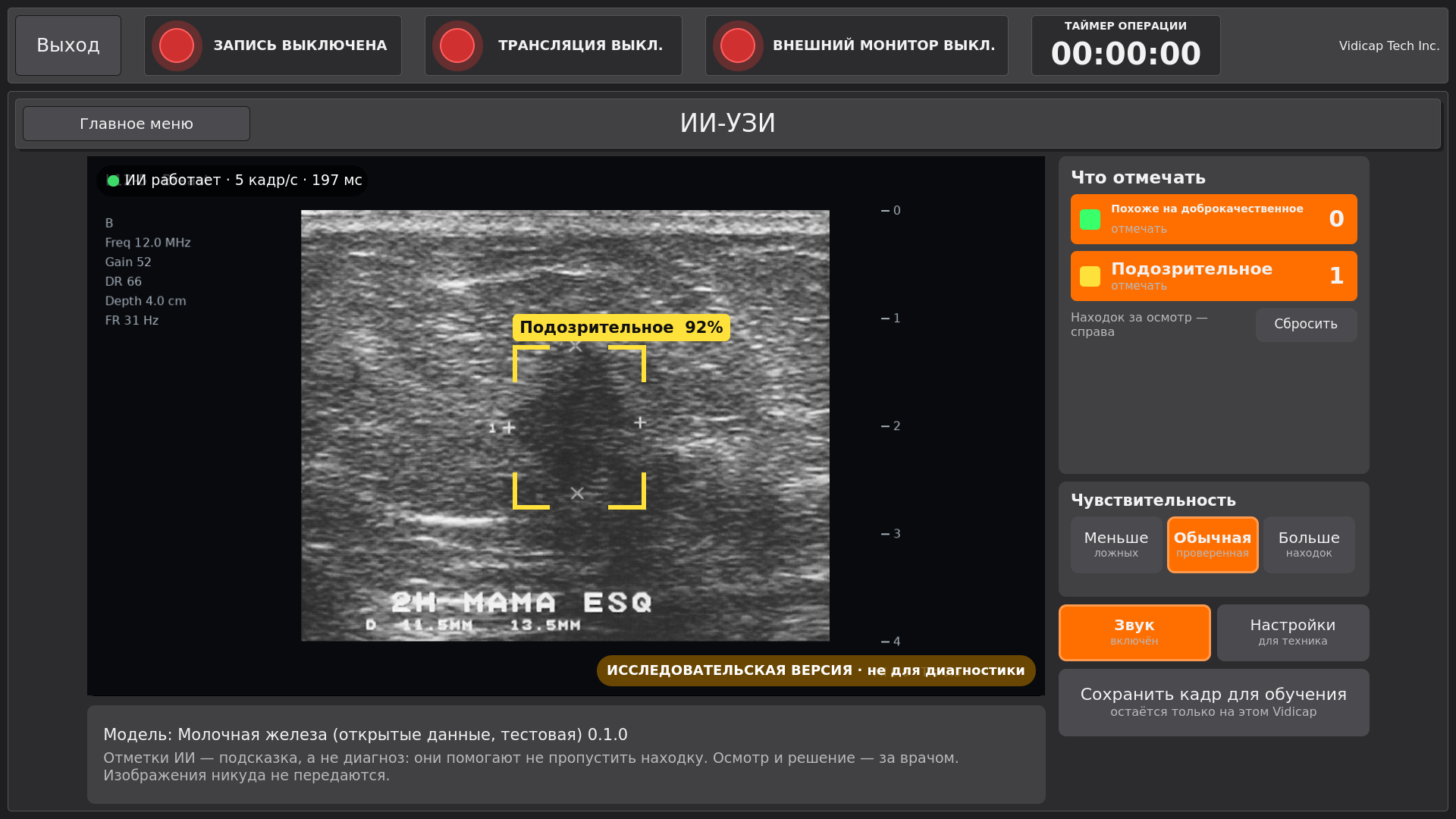The width and height of the screenshot is (1456, 819).
Task: Click 'Сохранить кадр для обучения'
Action: (x=1213, y=702)
